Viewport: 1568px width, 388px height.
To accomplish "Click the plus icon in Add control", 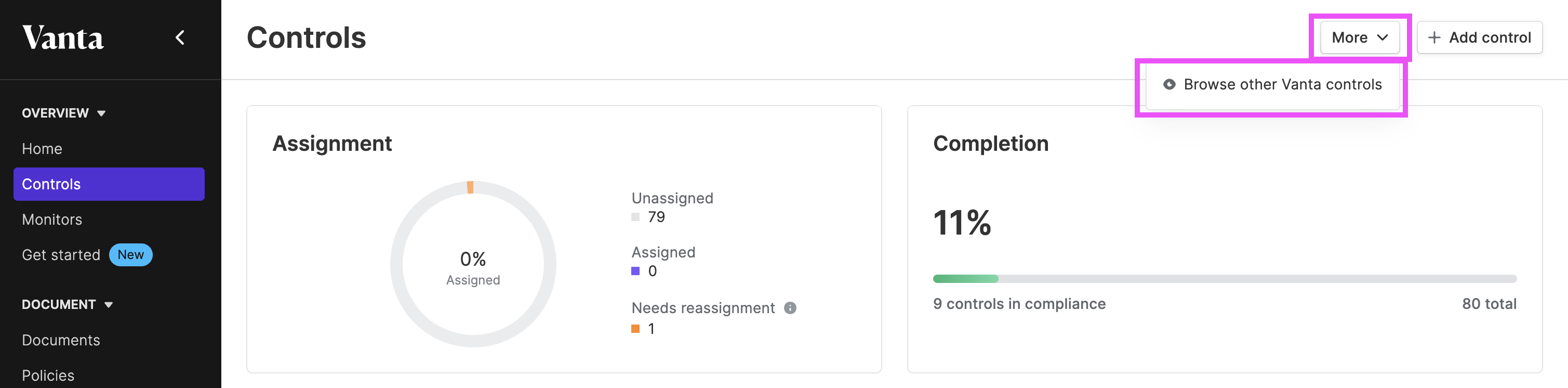I will pyautogui.click(x=1434, y=38).
